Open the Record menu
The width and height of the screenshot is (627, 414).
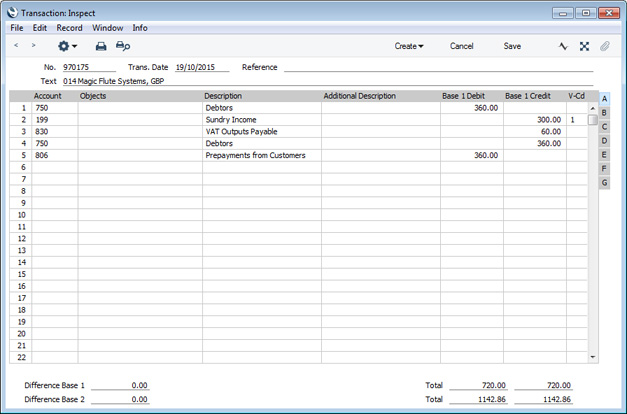[x=69, y=28]
